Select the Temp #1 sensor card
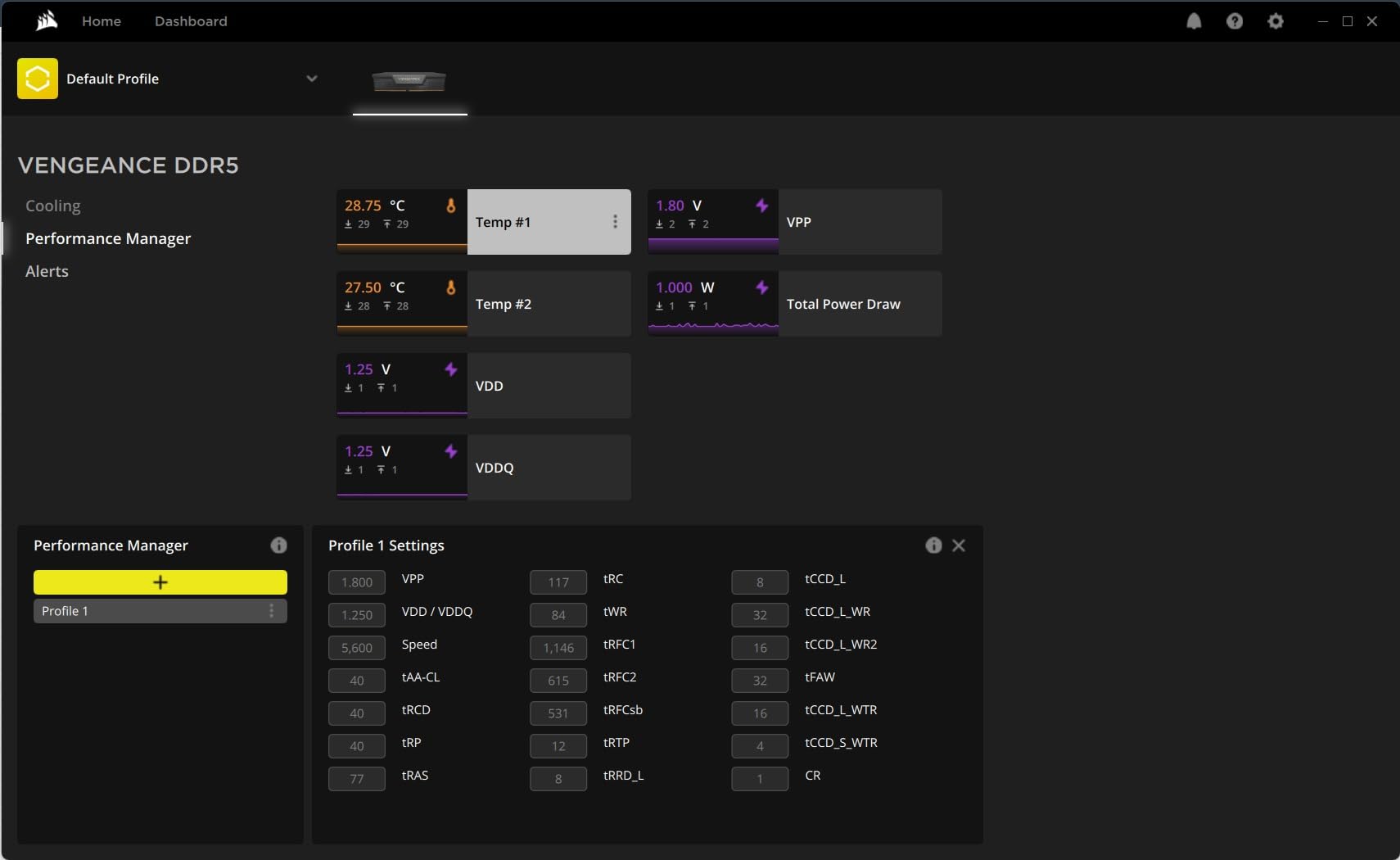The image size is (1400, 860). tap(484, 222)
